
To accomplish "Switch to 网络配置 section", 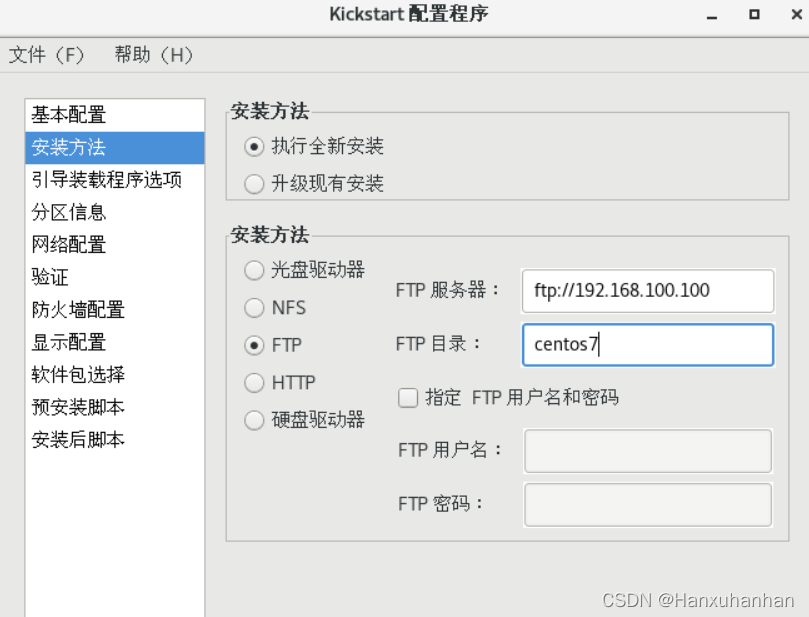I will pos(68,245).
